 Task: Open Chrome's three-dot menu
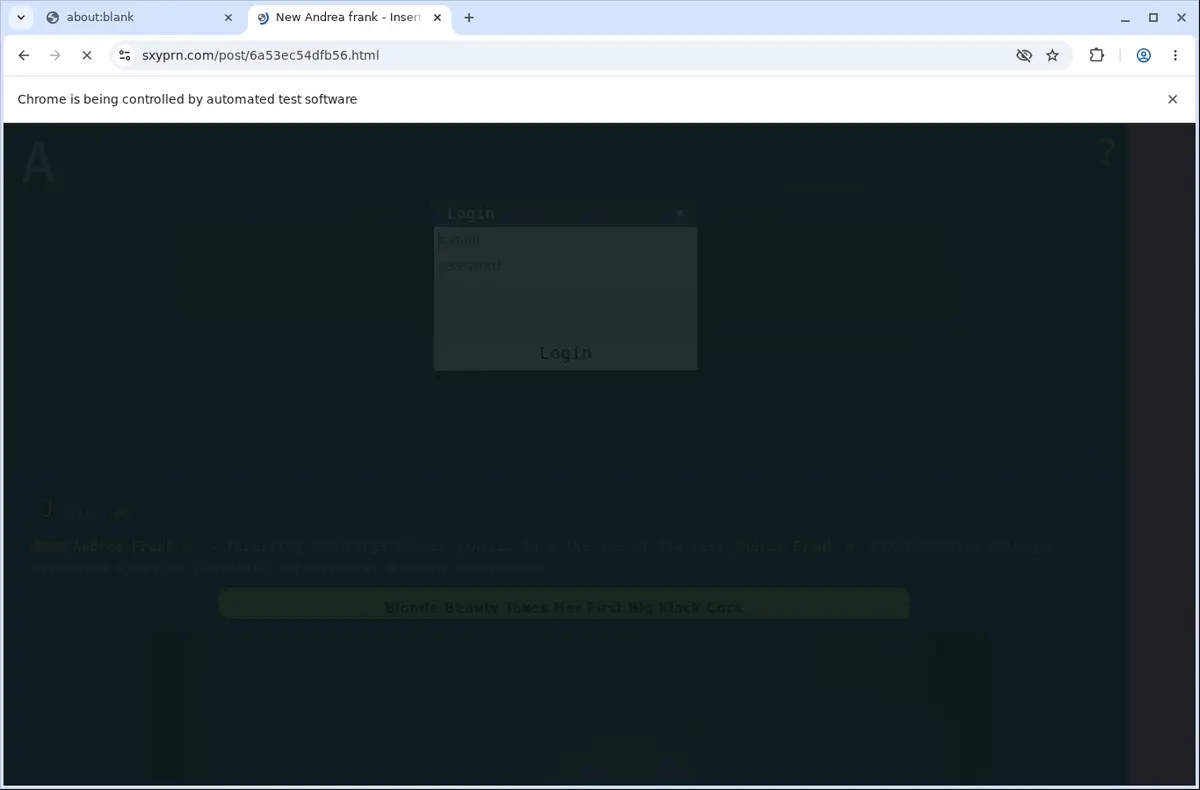pyautogui.click(x=1175, y=55)
